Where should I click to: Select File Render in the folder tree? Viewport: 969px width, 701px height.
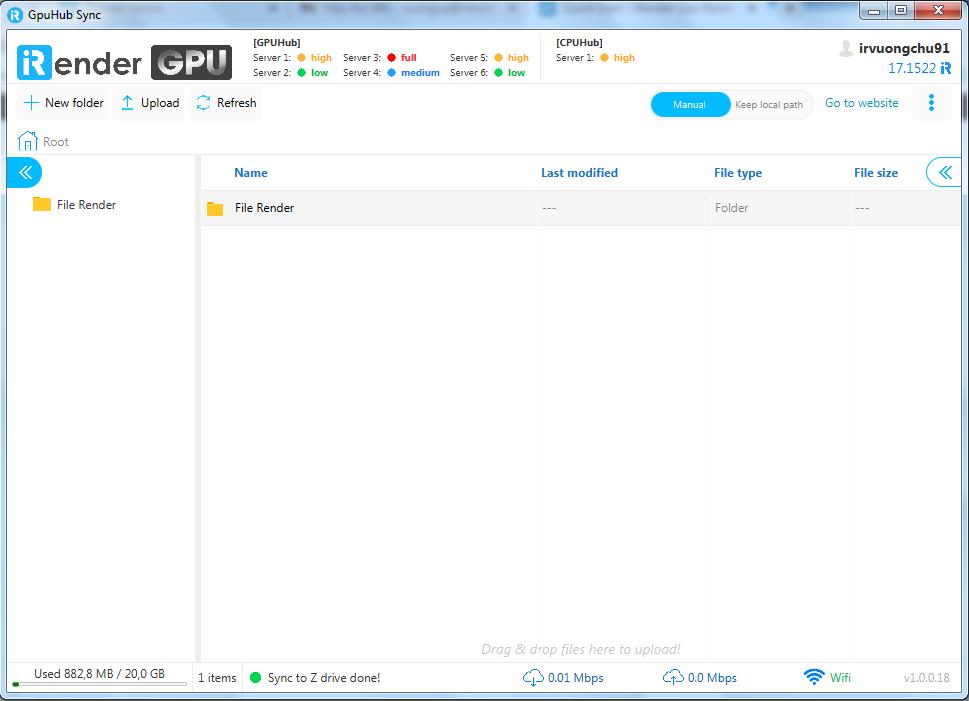[x=86, y=204]
